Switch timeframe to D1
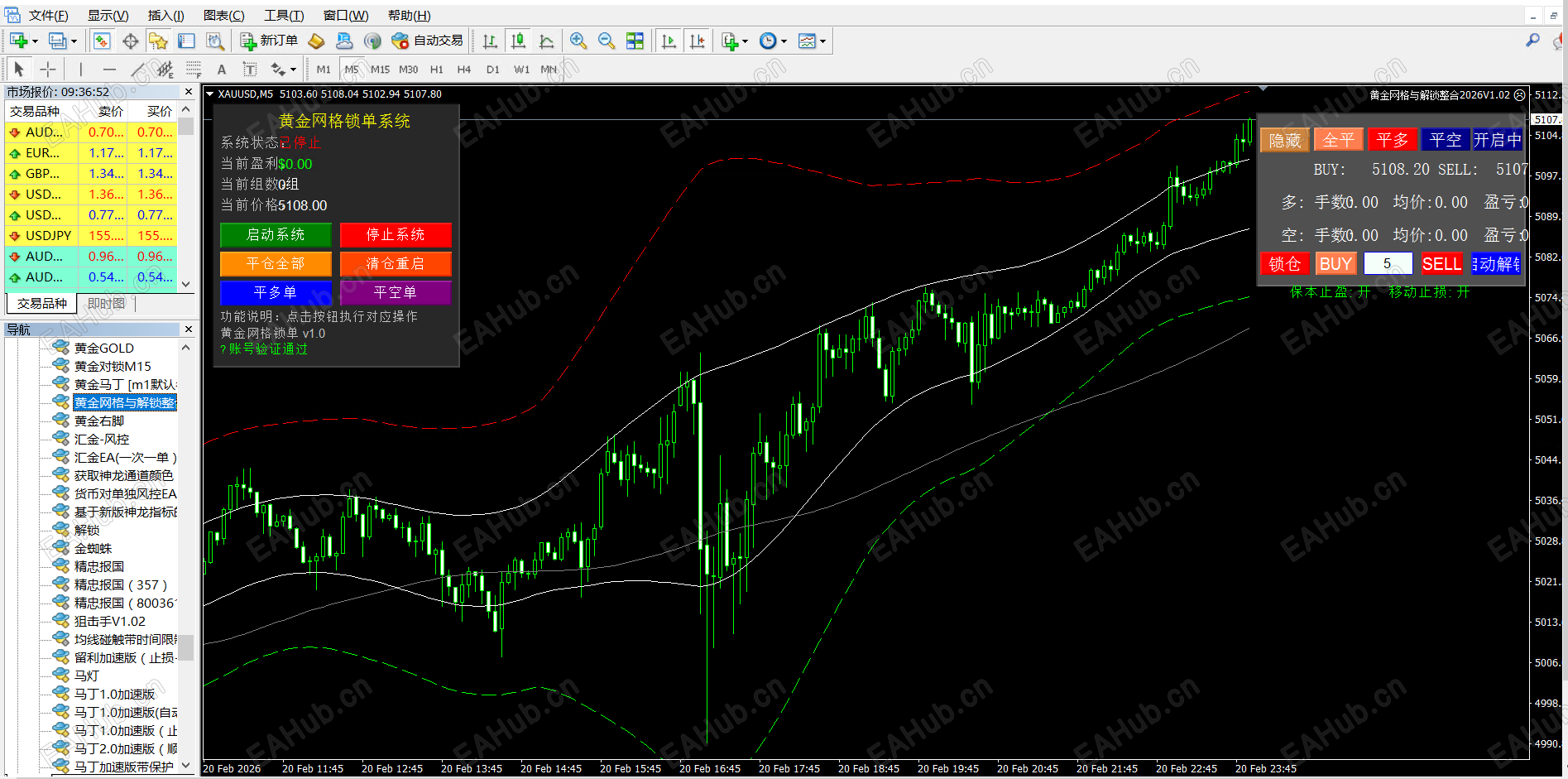 point(493,70)
